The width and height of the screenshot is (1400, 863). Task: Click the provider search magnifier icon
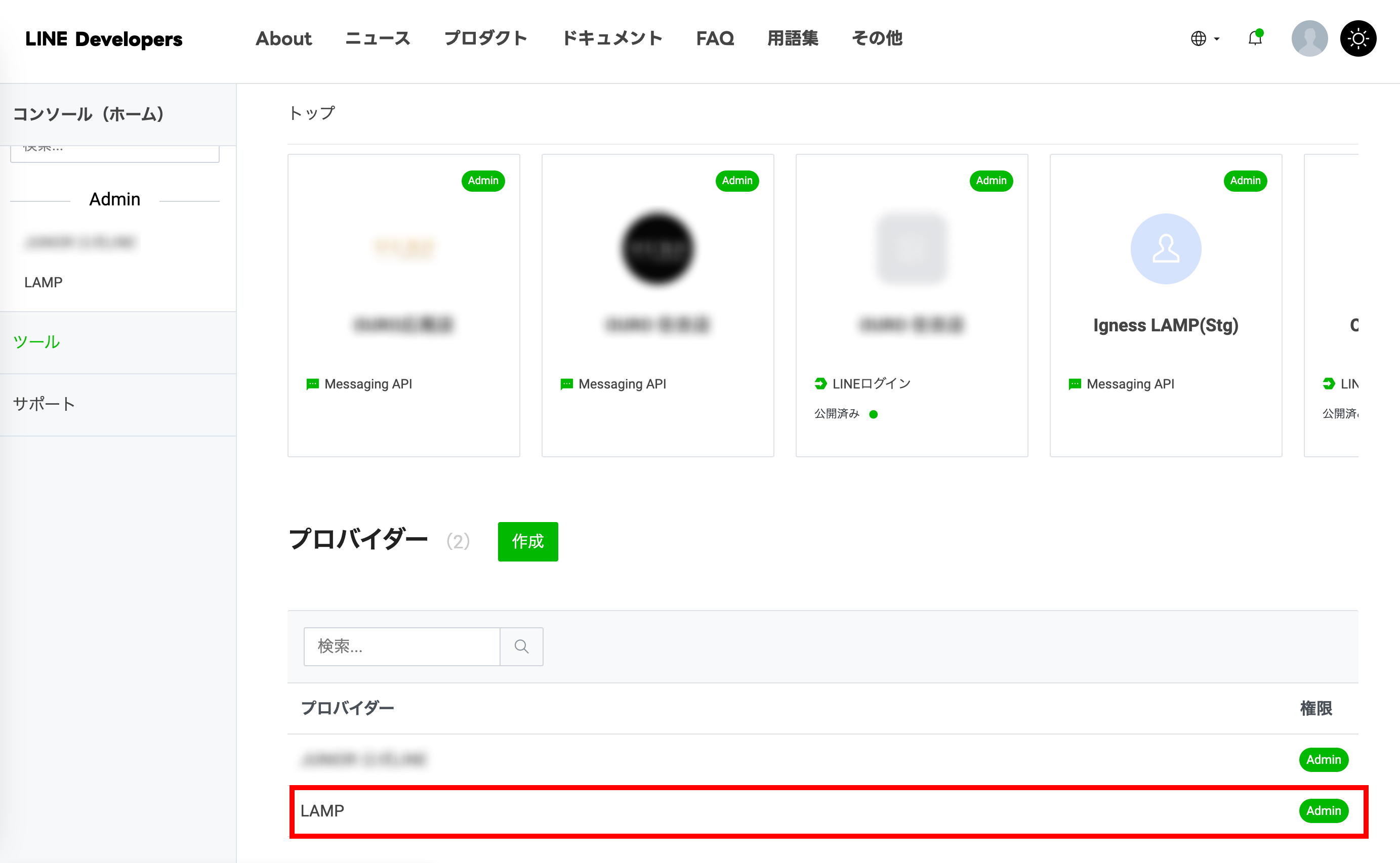[521, 646]
